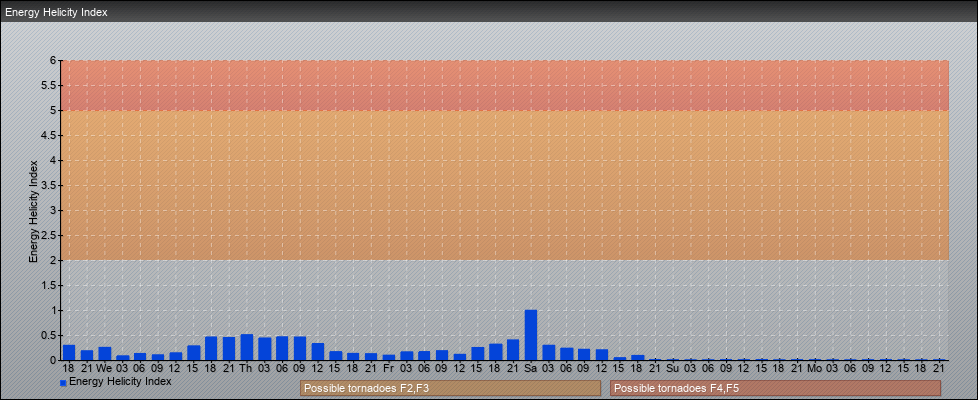Viewport: 978px width, 400px height.
Task: Click the vertical Energy Helicity Index axis title
Action: (x=33, y=211)
